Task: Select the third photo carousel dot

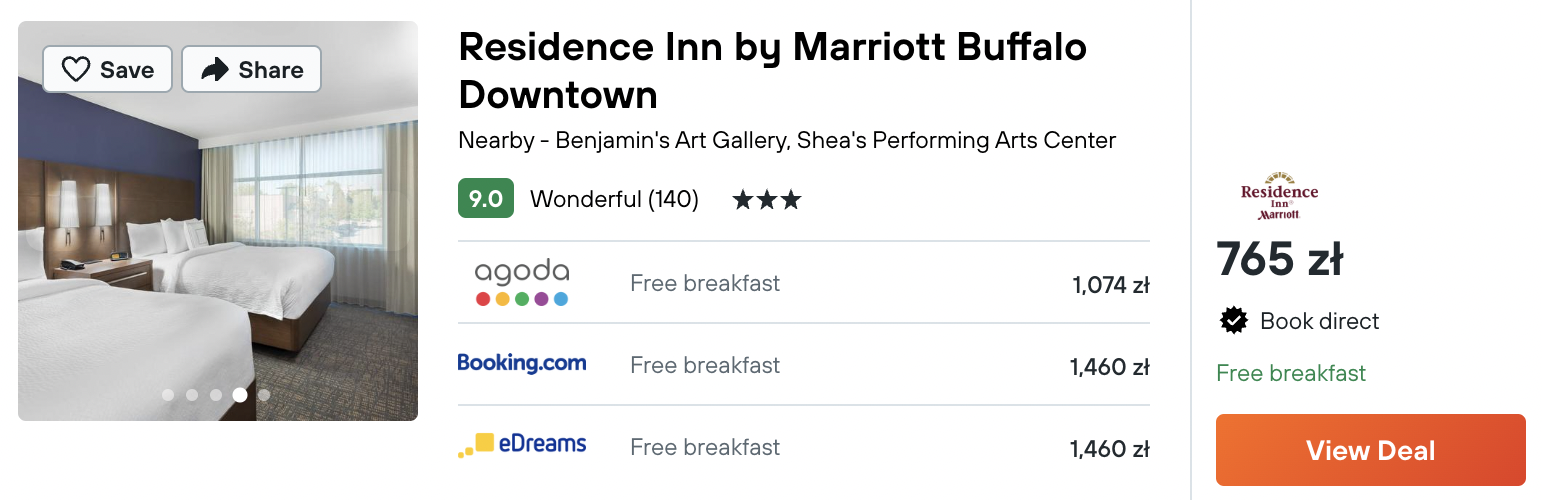Action: [216, 395]
